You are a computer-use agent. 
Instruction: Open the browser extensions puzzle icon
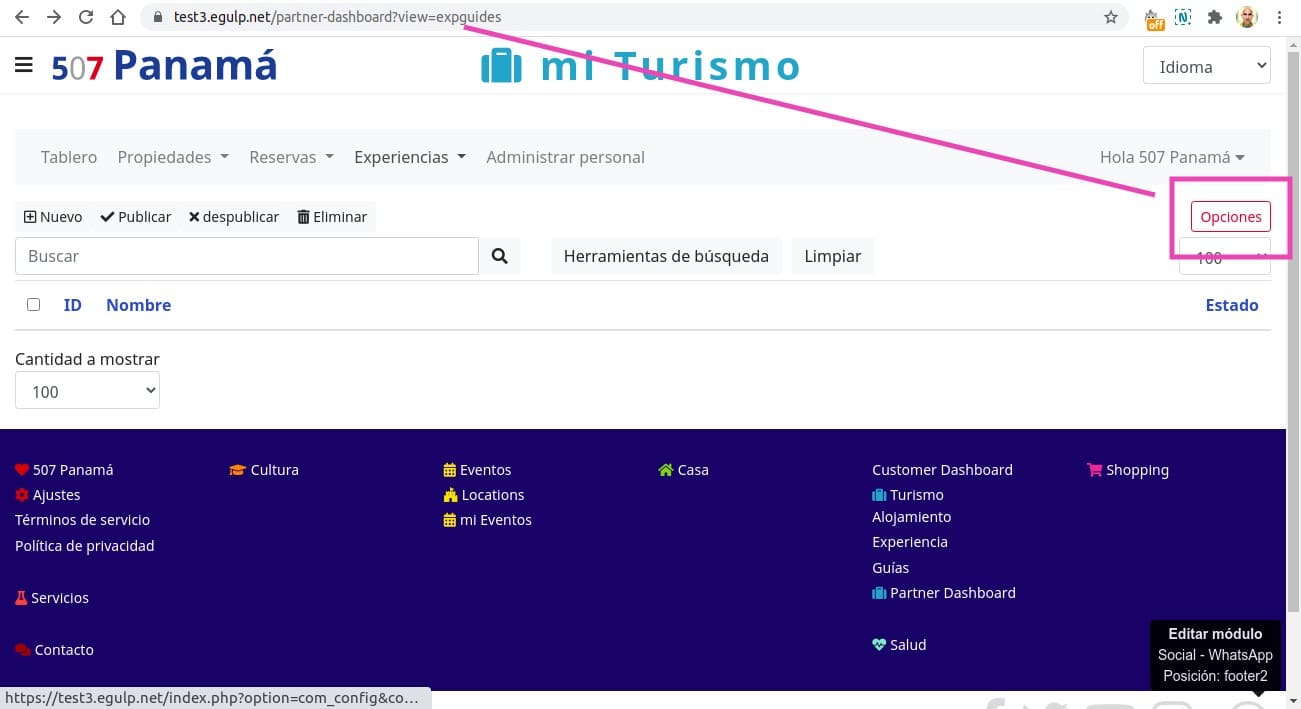[1215, 17]
